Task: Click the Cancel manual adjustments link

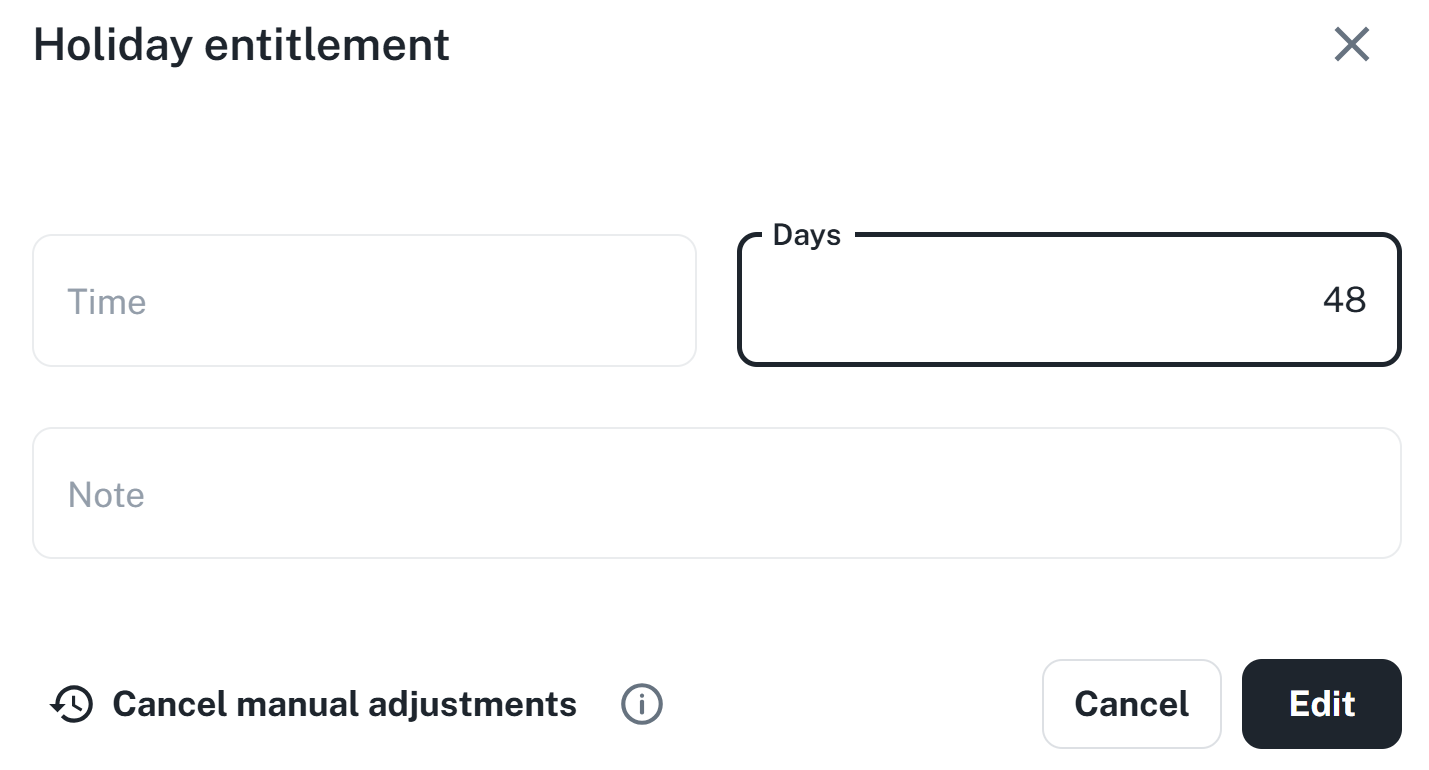Action: pyautogui.click(x=344, y=704)
